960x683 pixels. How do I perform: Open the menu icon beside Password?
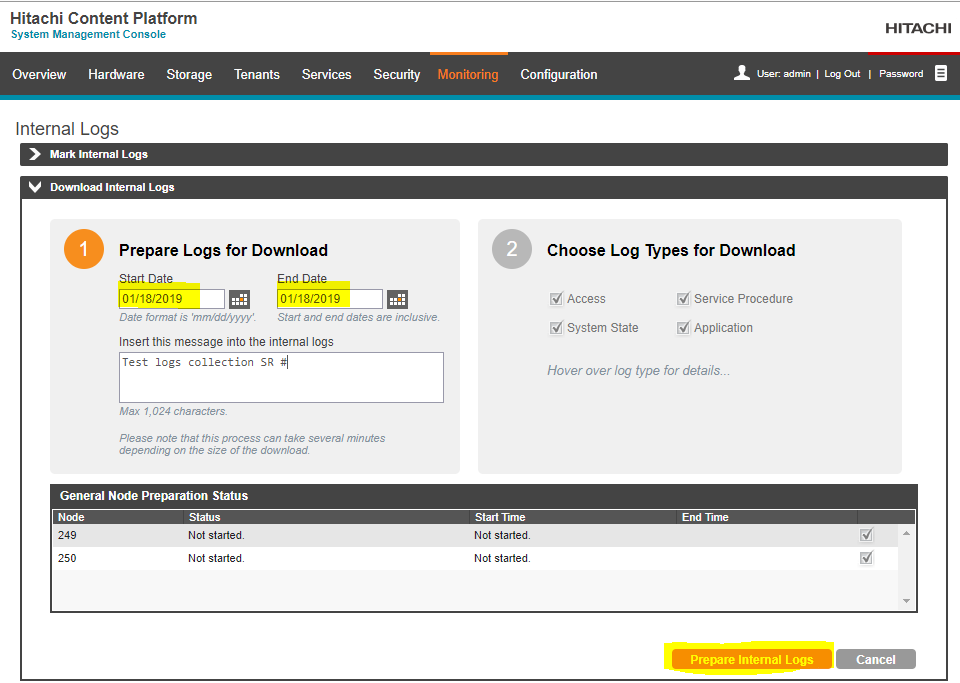click(x=941, y=73)
